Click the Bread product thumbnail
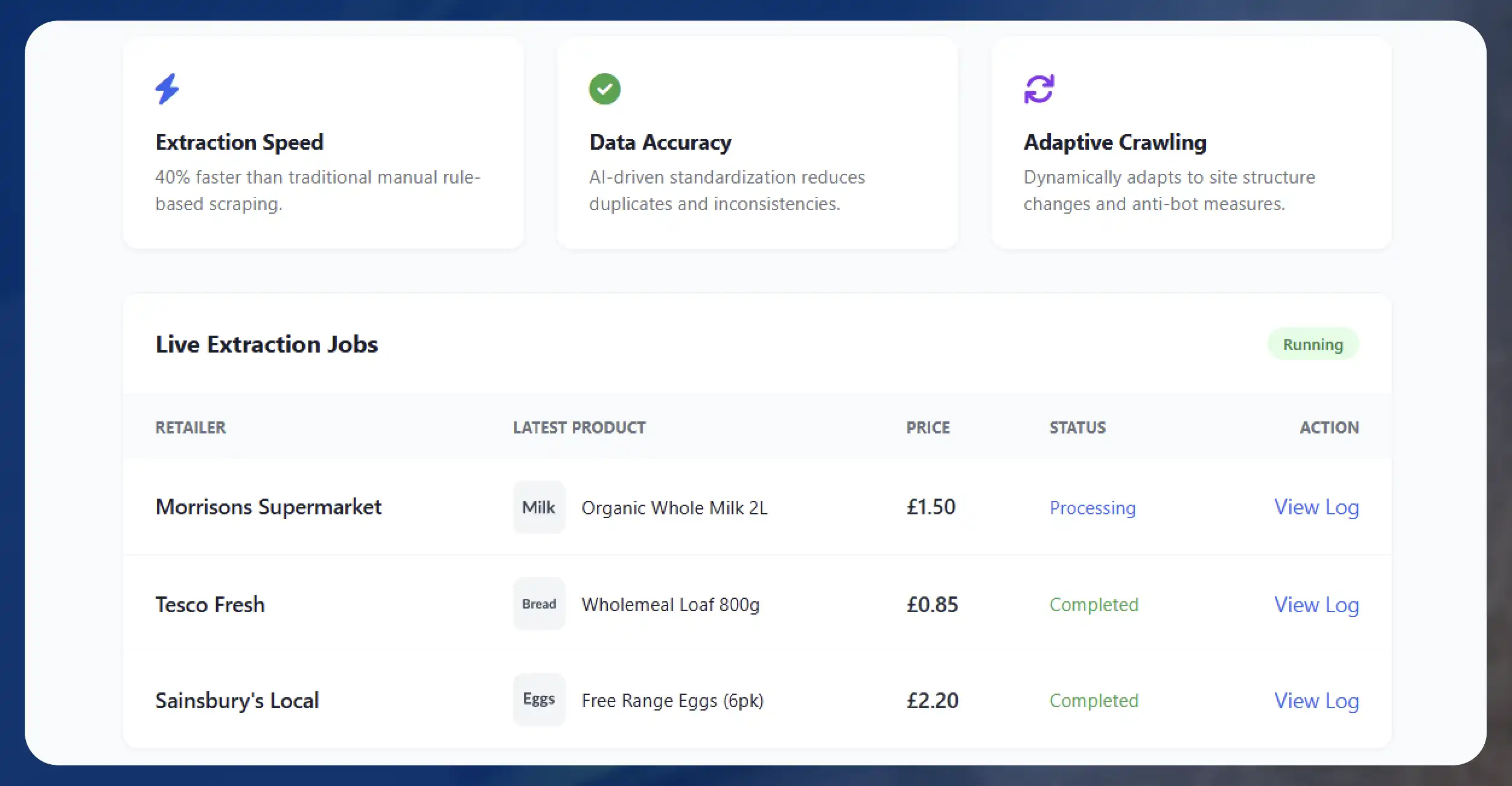 coord(539,604)
